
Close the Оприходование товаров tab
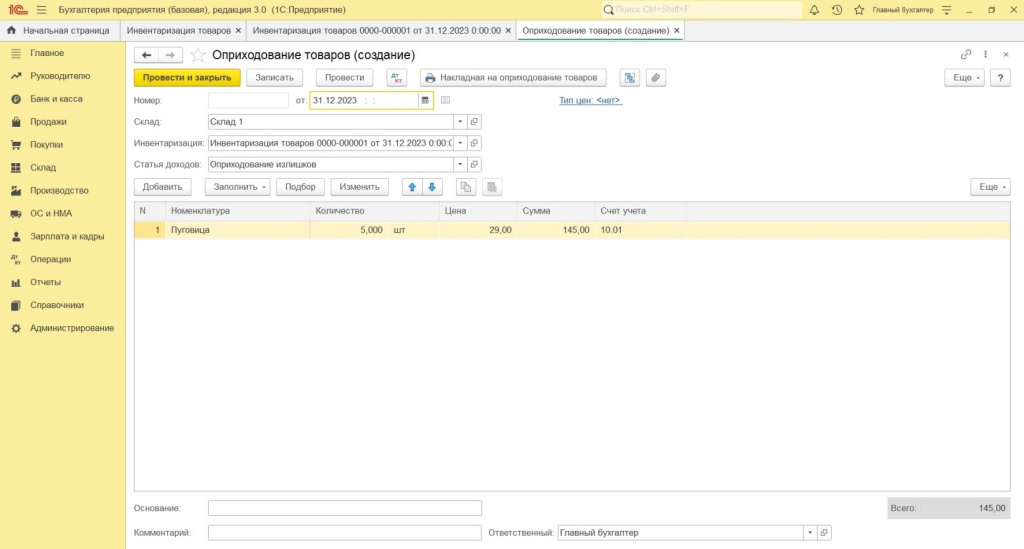677,31
